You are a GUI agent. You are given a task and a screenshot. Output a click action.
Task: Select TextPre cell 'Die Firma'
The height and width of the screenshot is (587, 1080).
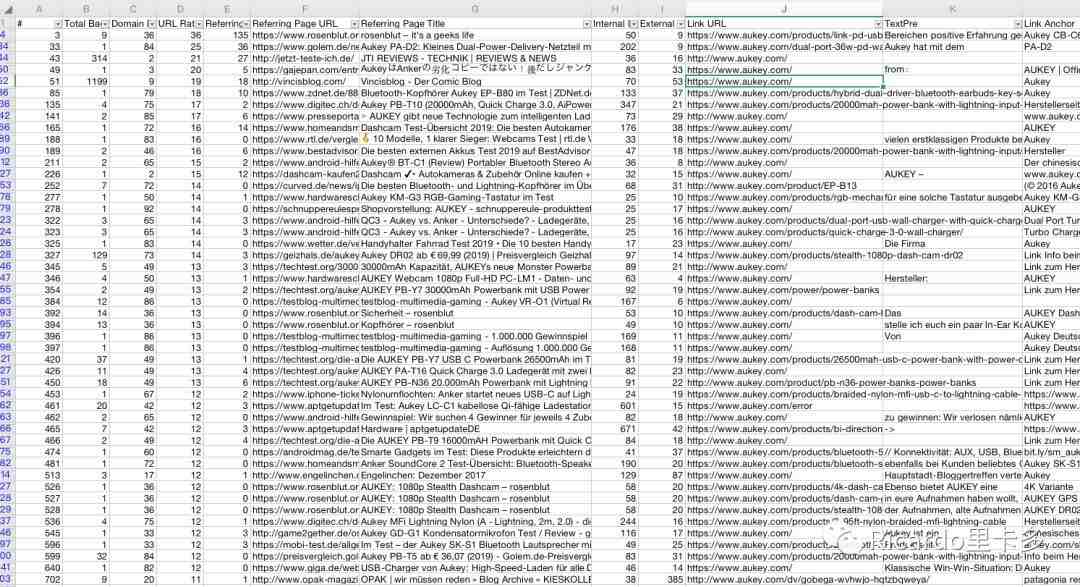point(953,244)
